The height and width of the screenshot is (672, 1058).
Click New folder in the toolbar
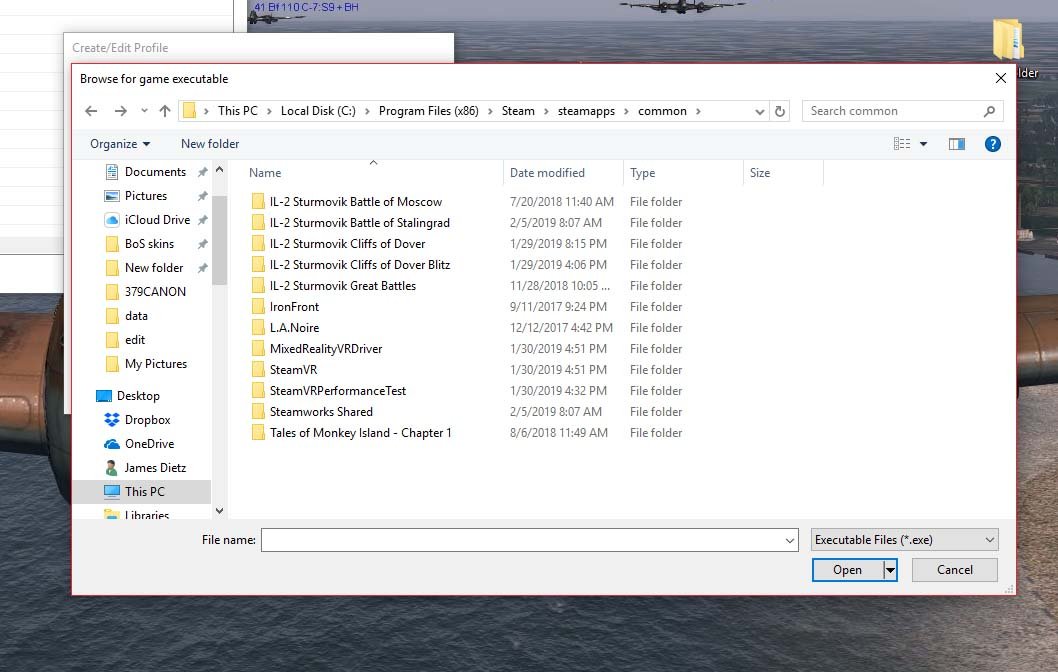pos(210,144)
